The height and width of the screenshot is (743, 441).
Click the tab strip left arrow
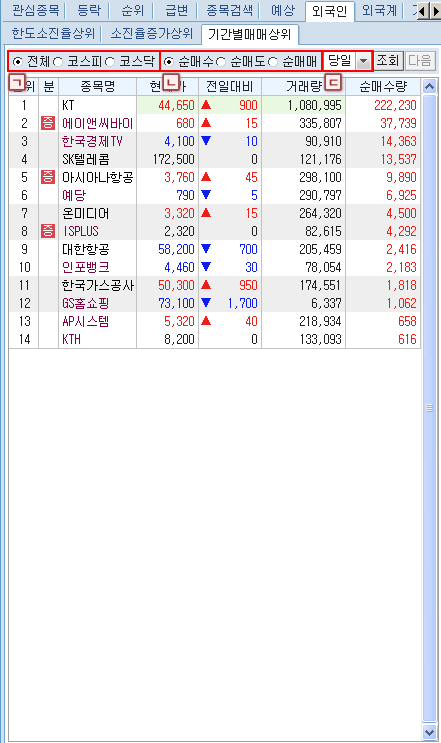point(423,11)
